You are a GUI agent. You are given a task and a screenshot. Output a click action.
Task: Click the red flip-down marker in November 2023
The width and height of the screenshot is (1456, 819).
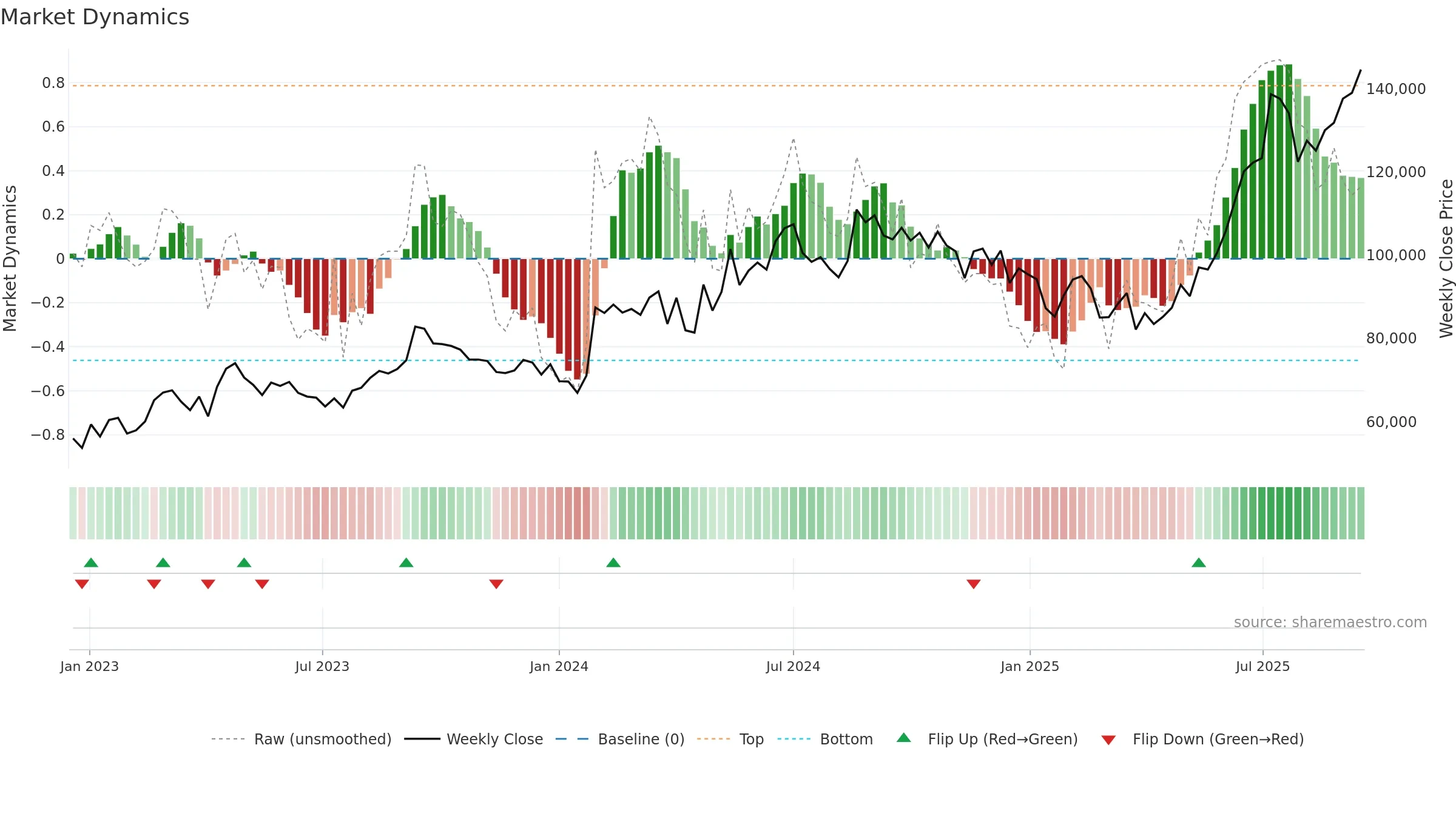496,584
